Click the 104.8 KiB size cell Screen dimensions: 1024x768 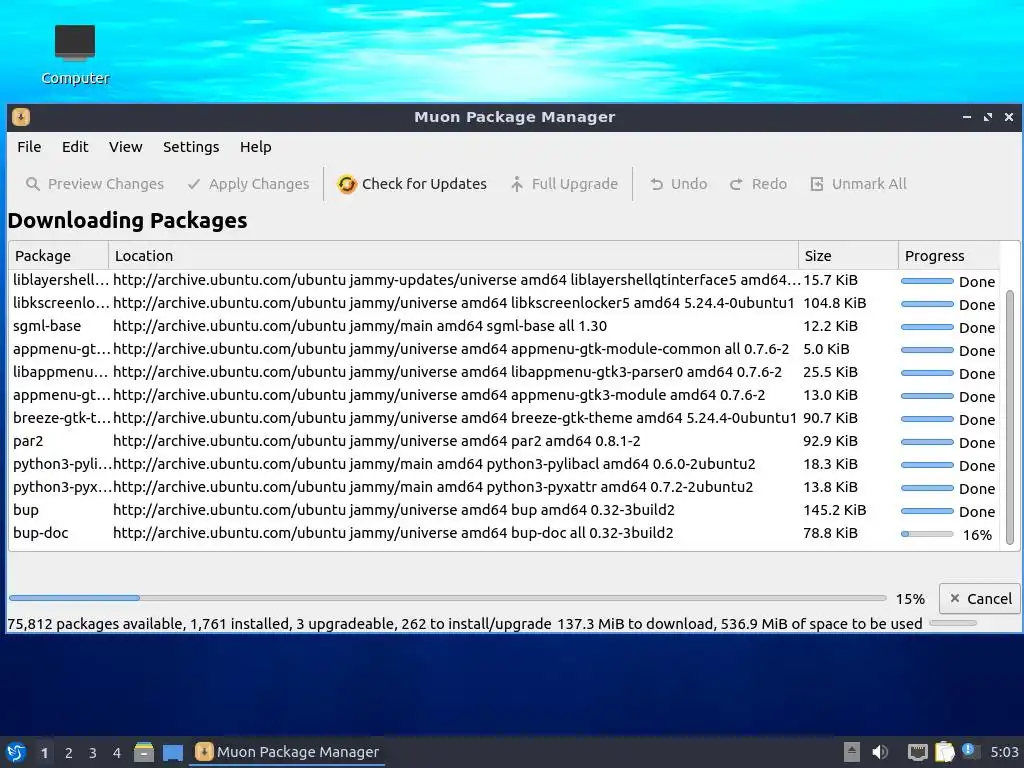click(835, 303)
